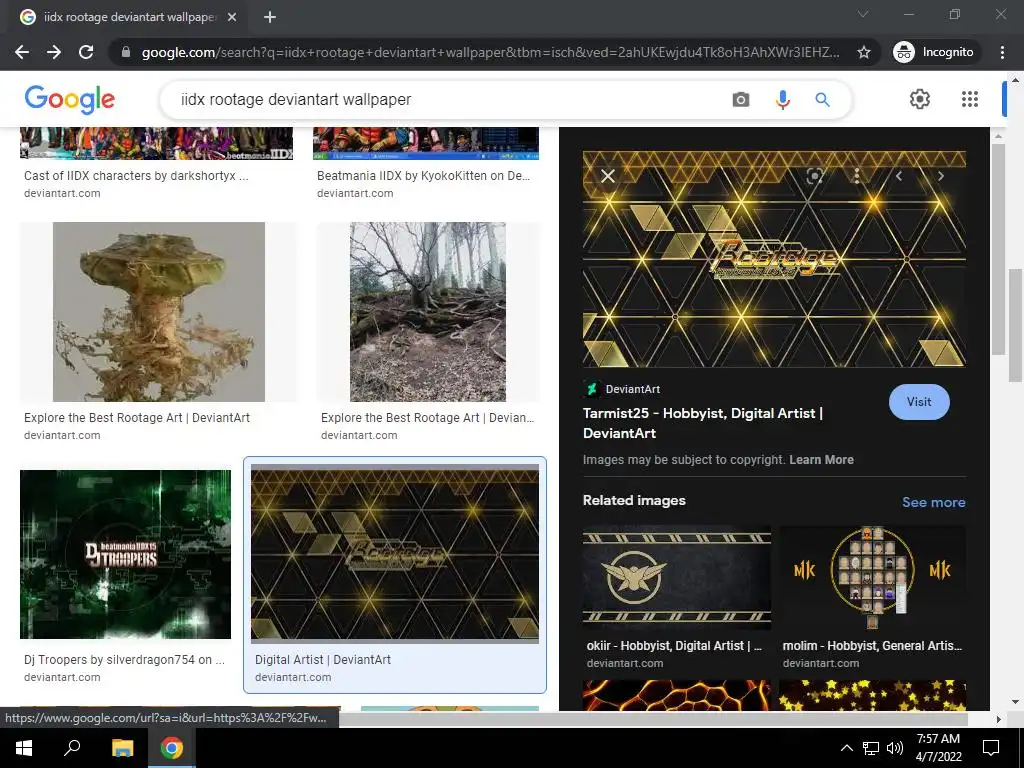This screenshot has width=1024, height=768.
Task: Click the Google logo
Action: click(x=70, y=99)
